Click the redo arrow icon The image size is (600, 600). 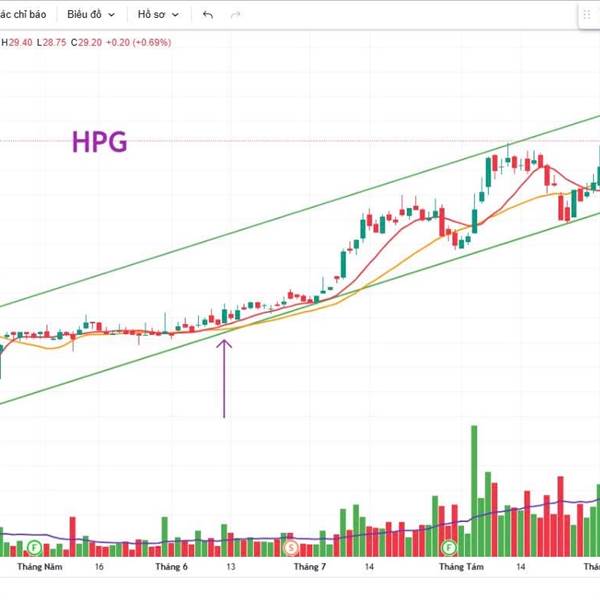coord(235,15)
